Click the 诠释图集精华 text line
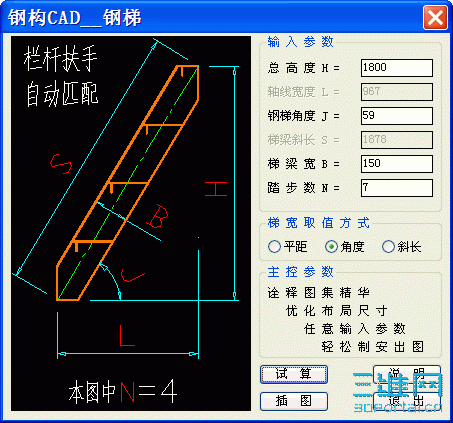The height and width of the screenshot is (423, 453). [x=318, y=293]
